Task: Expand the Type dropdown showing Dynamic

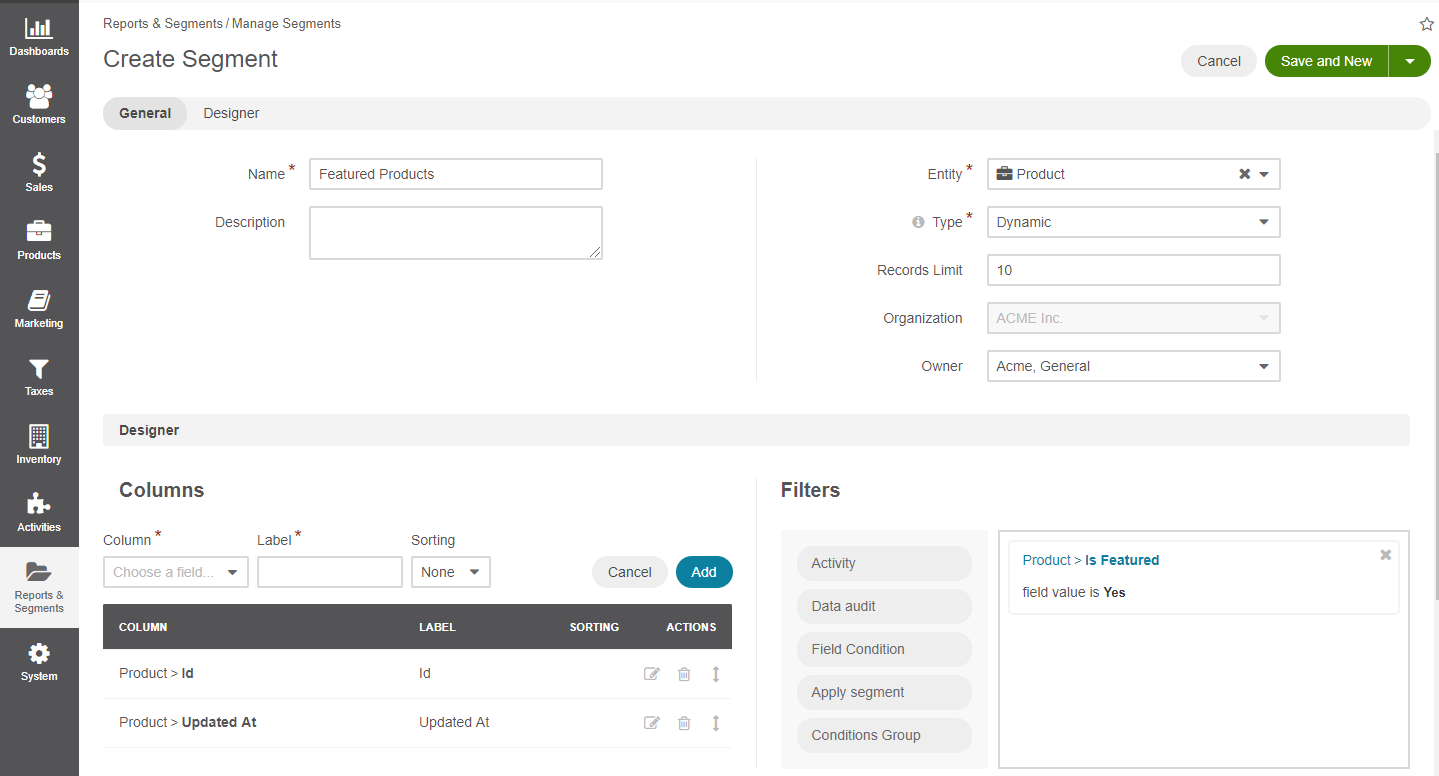Action: point(1263,222)
